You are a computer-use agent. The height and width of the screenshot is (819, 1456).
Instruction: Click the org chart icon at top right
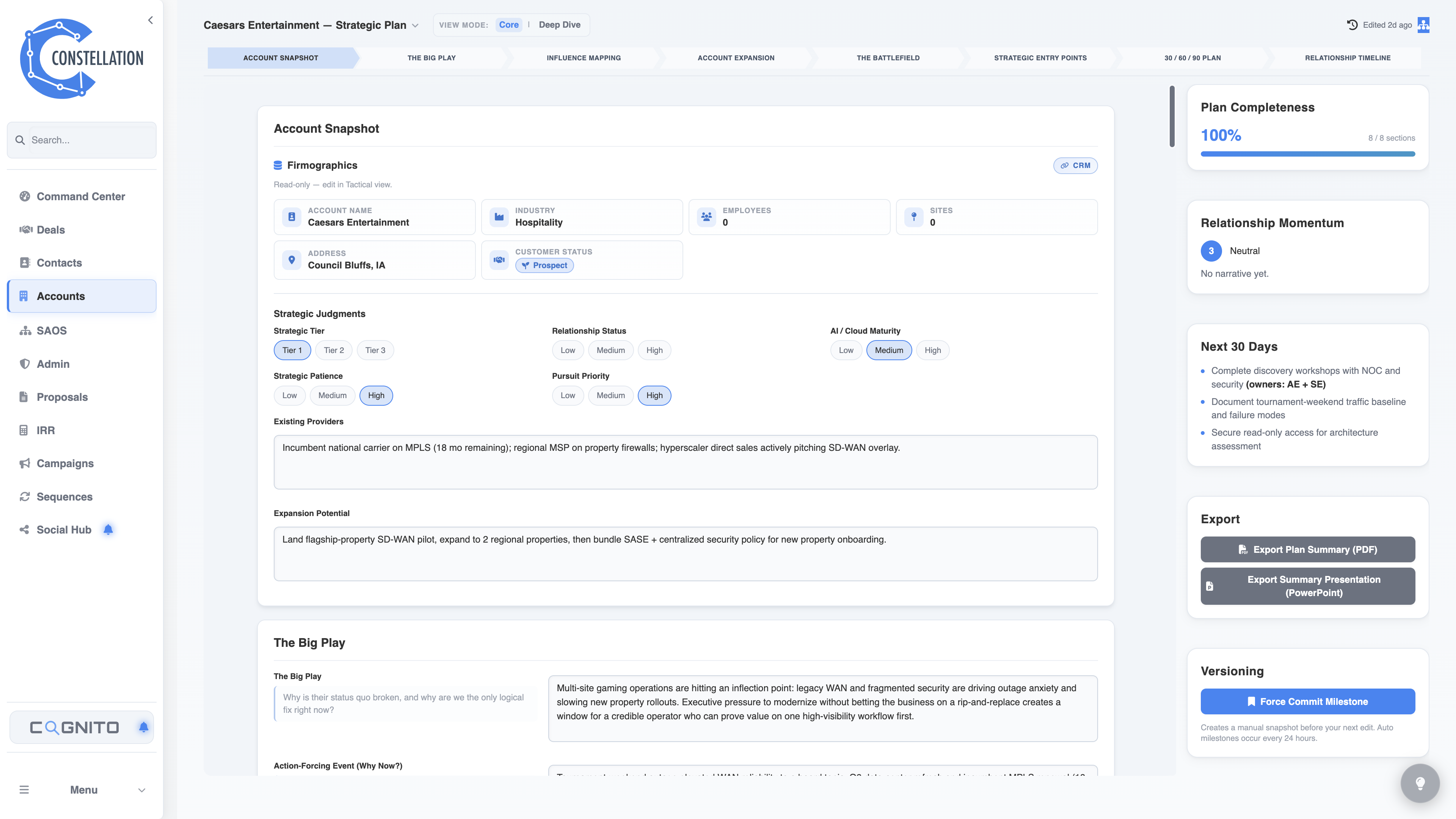(1423, 25)
